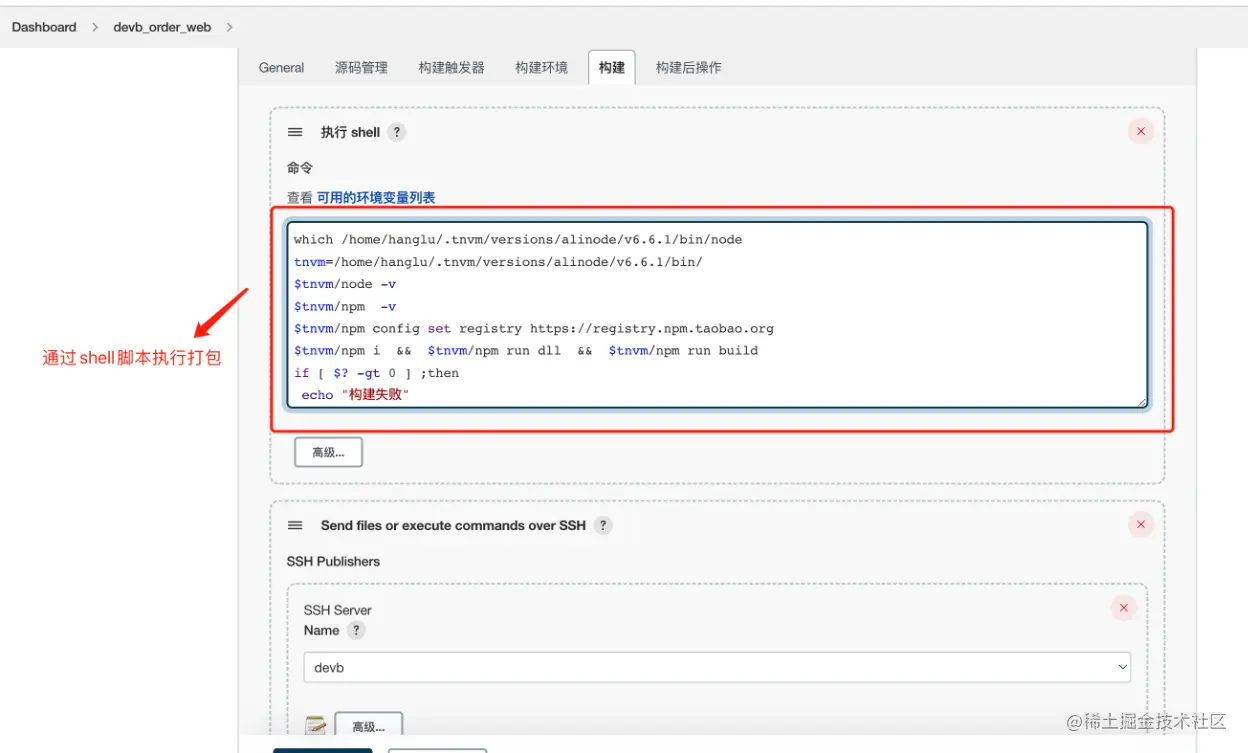Open the devb SSH server dropdown
Viewport: 1248px width, 753px height.
[717, 667]
